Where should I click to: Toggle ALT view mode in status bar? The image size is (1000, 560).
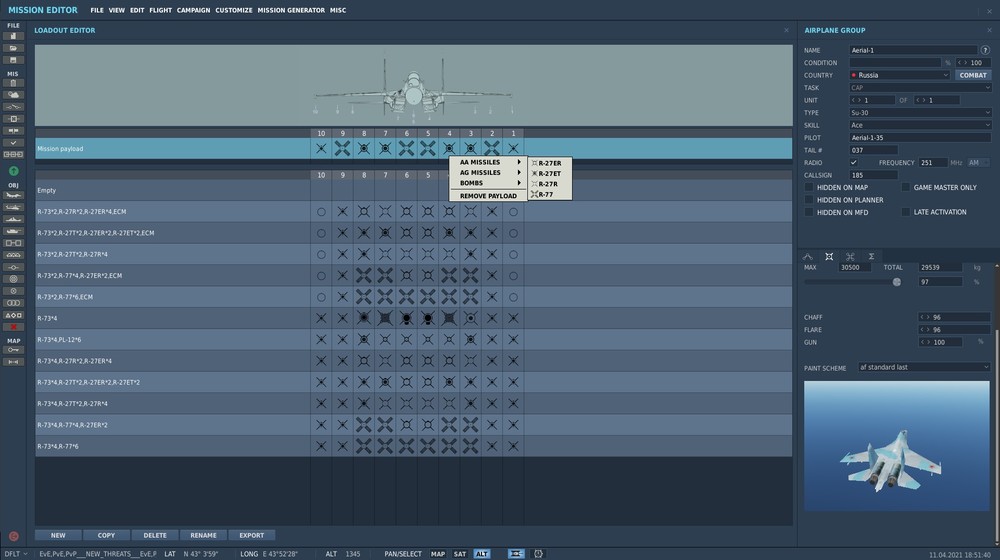[482, 554]
